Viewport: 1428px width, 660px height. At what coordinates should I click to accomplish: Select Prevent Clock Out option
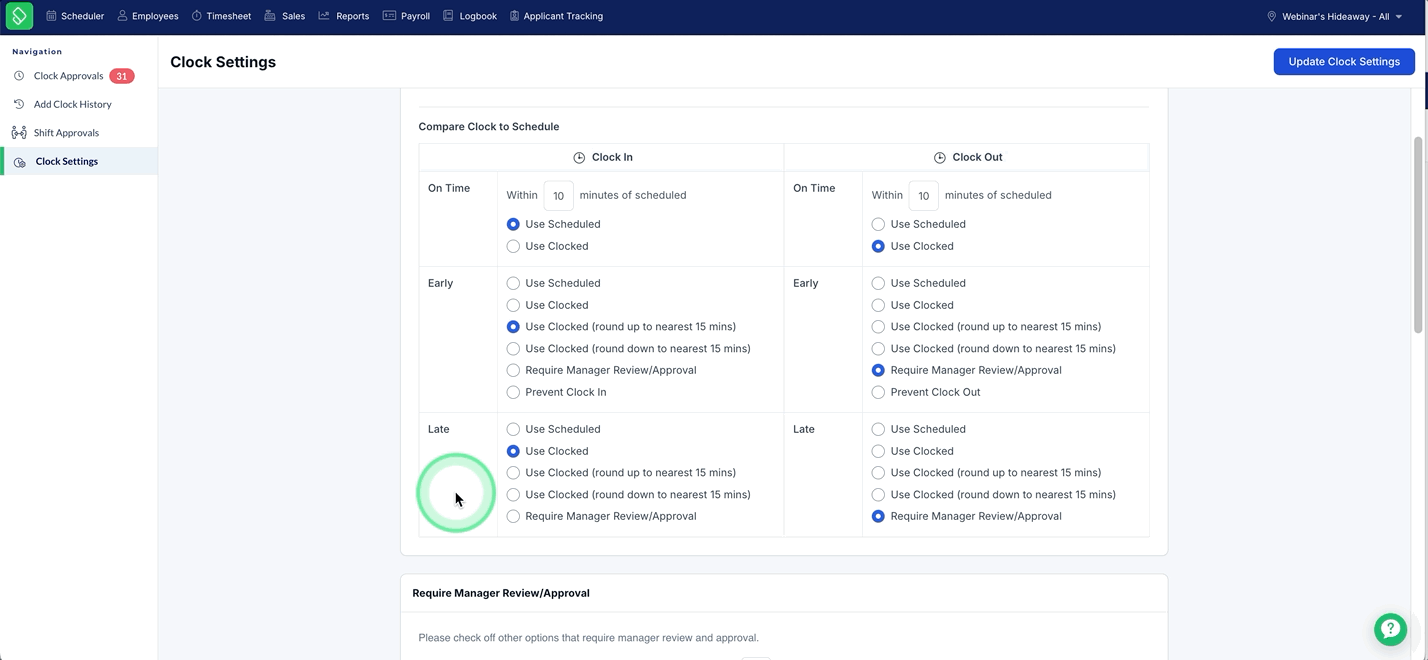tap(878, 392)
